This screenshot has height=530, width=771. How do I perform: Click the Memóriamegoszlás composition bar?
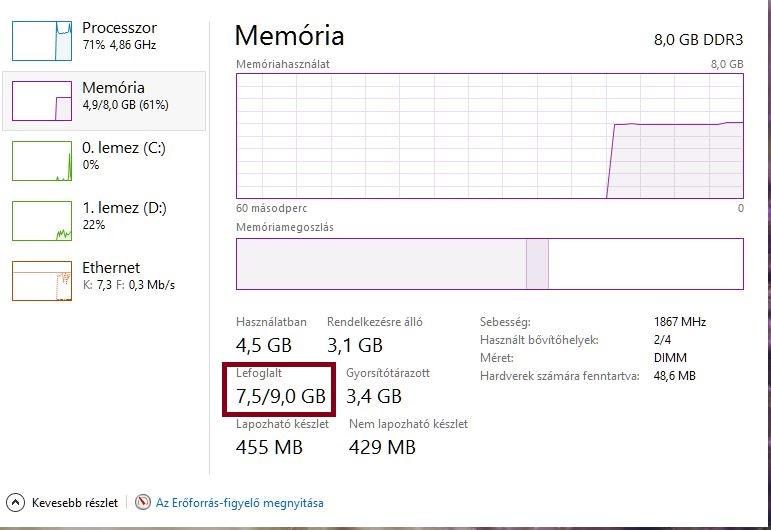click(x=490, y=264)
